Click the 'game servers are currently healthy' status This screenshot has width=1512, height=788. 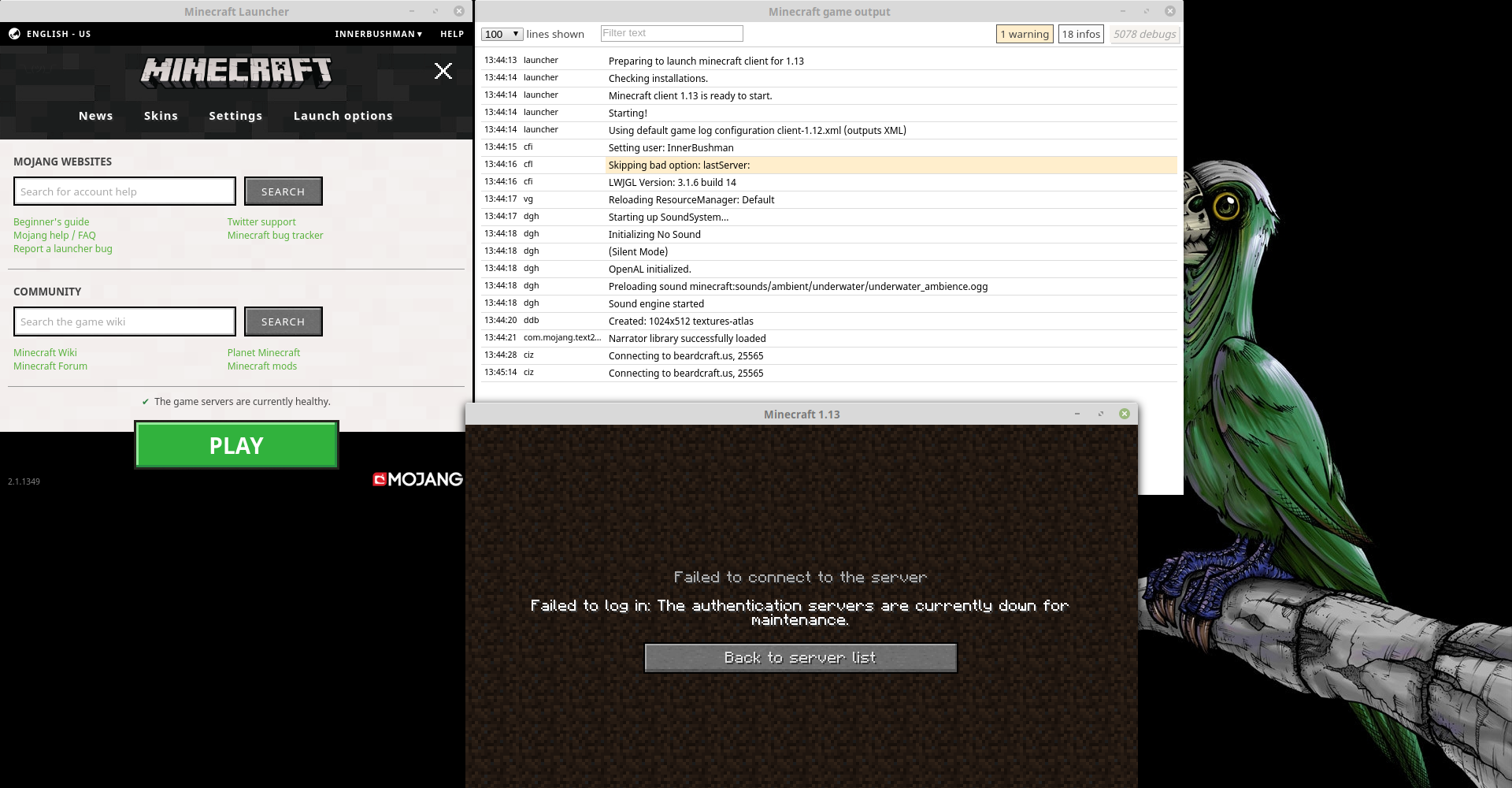(236, 402)
